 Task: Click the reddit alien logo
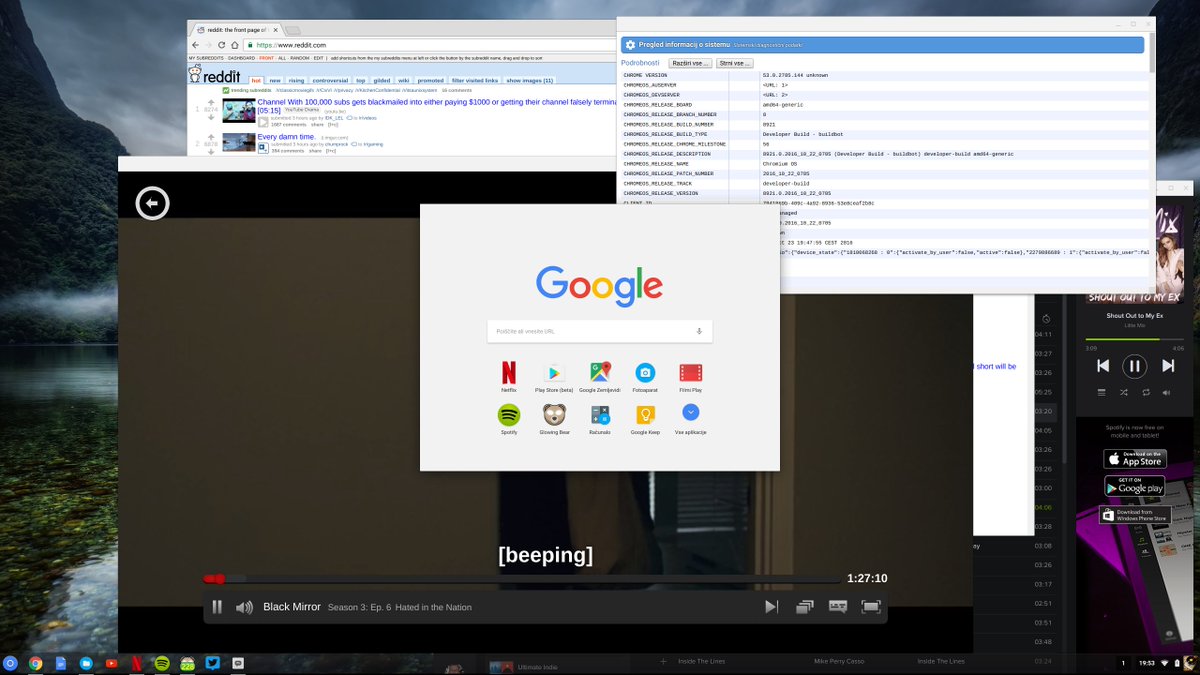(195, 73)
